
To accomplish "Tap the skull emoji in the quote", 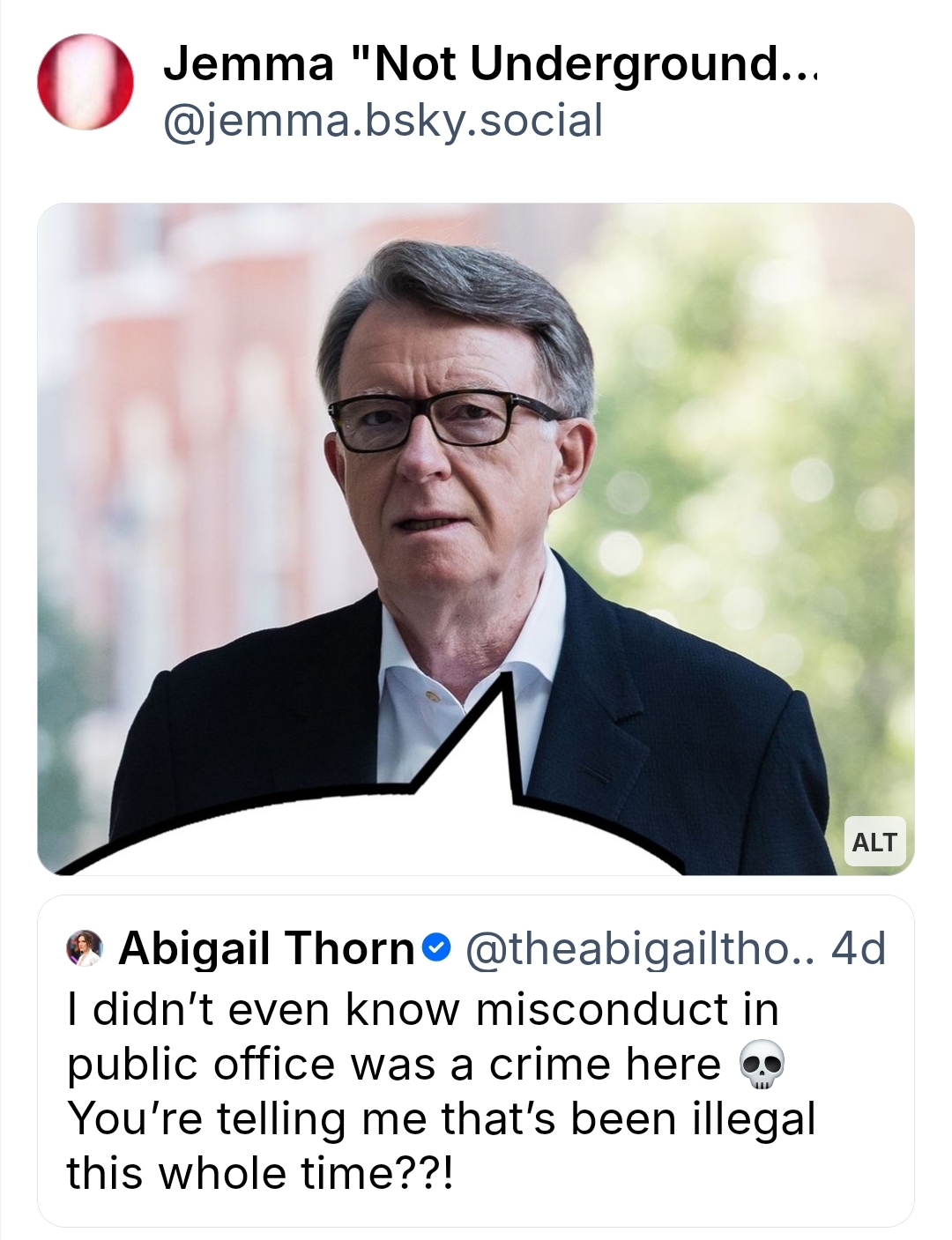I will 759,1064.
